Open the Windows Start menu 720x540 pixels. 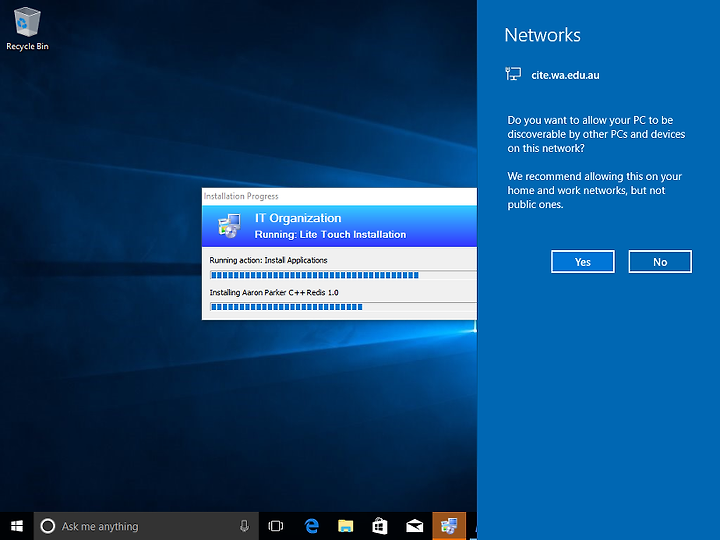(x=17, y=526)
